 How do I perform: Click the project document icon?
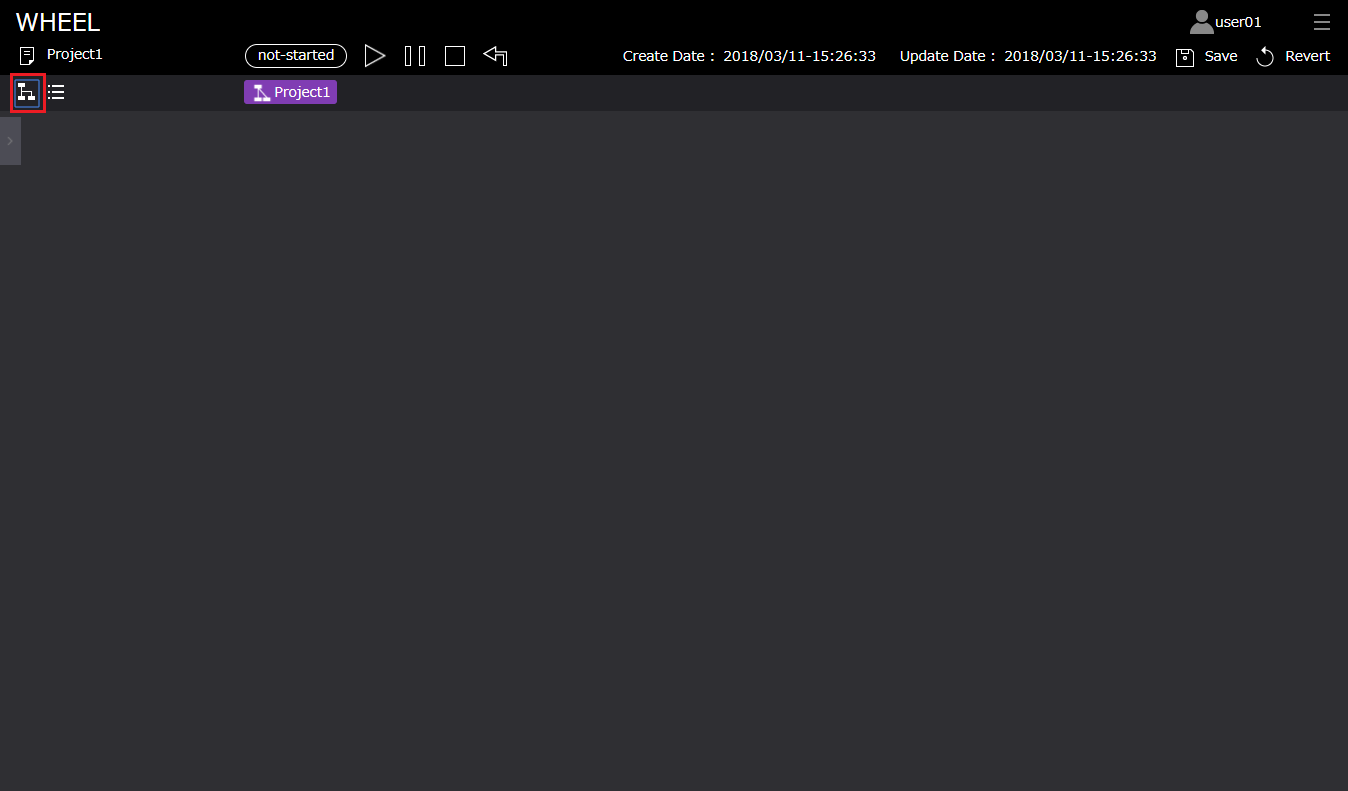(x=27, y=56)
